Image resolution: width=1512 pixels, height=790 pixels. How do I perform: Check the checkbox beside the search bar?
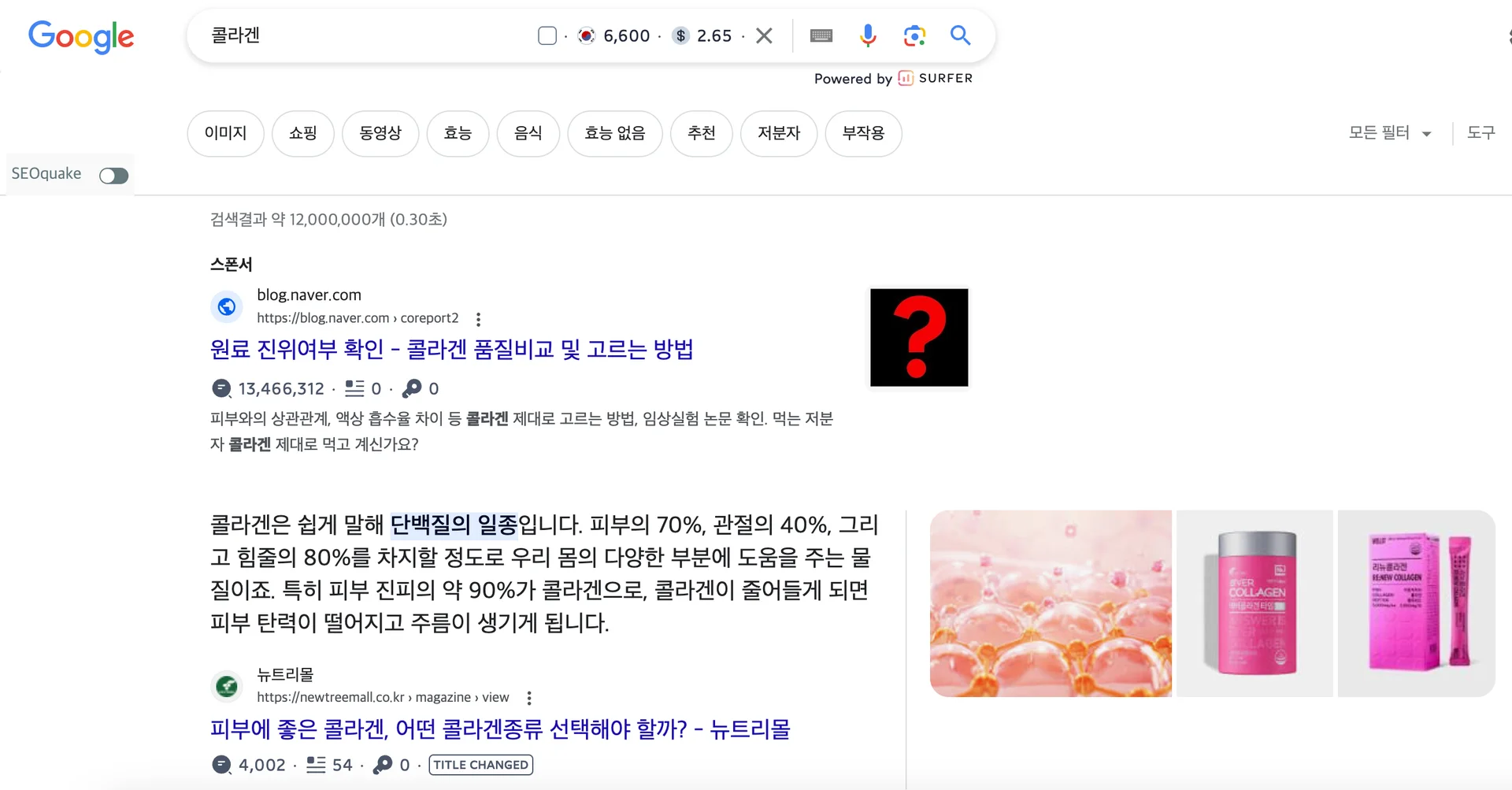(x=547, y=35)
